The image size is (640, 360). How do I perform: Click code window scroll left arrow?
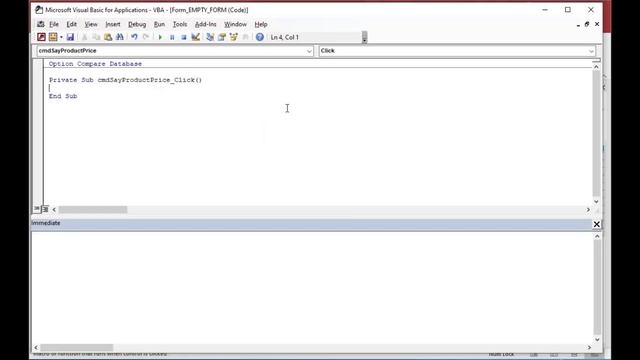[x=54, y=209]
